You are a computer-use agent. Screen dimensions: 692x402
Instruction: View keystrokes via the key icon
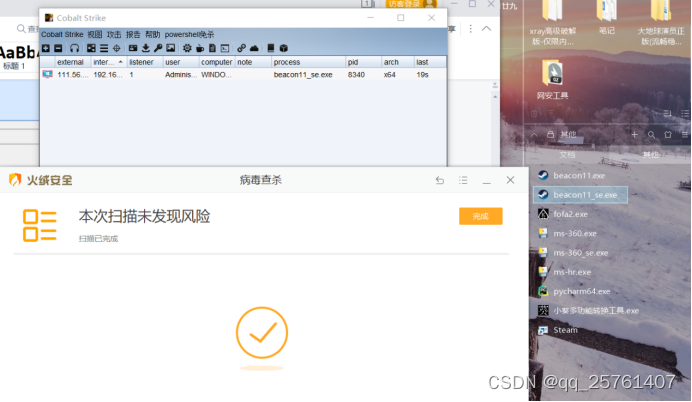coord(158,48)
